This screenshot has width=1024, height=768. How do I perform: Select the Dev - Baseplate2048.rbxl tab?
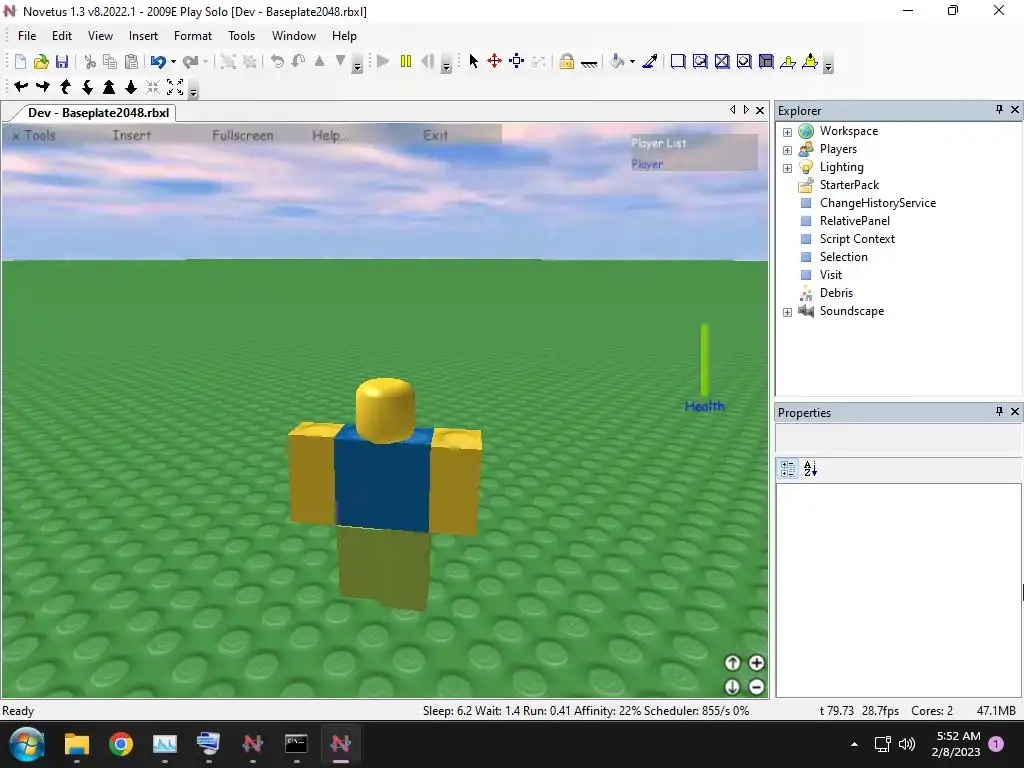98,112
